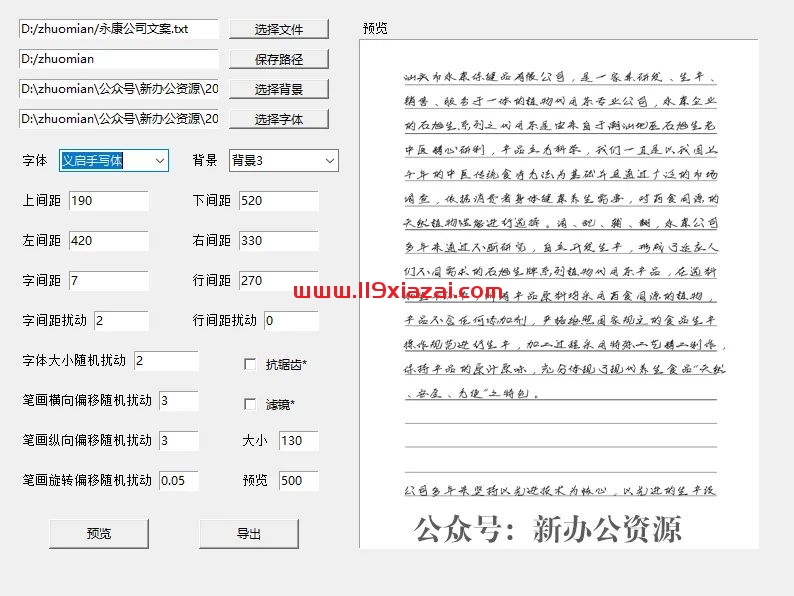The height and width of the screenshot is (596, 794).
Task: Edit the 笔画旋转偏移随机扰动 field 0.05
Action: (x=179, y=481)
